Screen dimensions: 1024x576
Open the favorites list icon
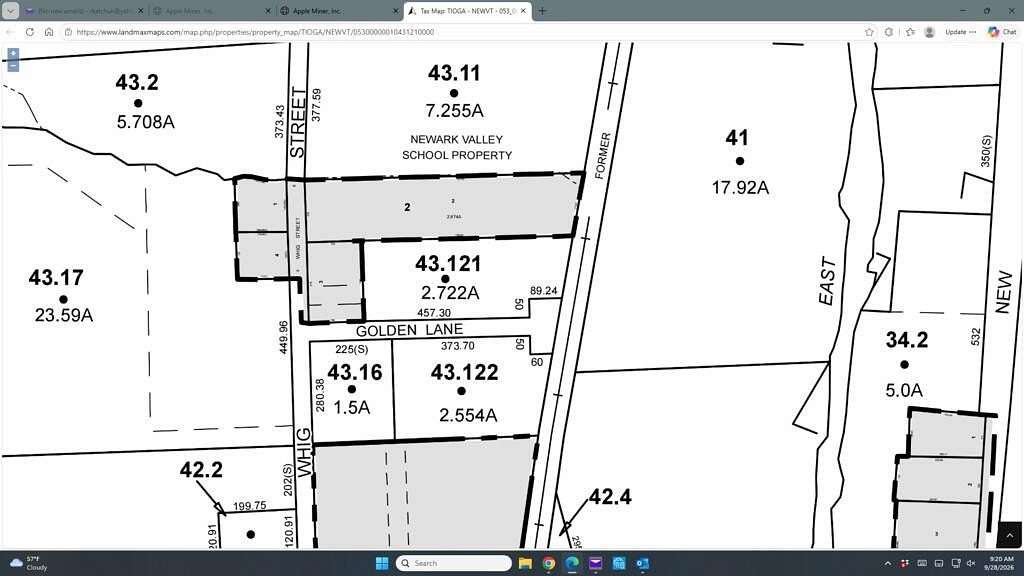point(910,31)
